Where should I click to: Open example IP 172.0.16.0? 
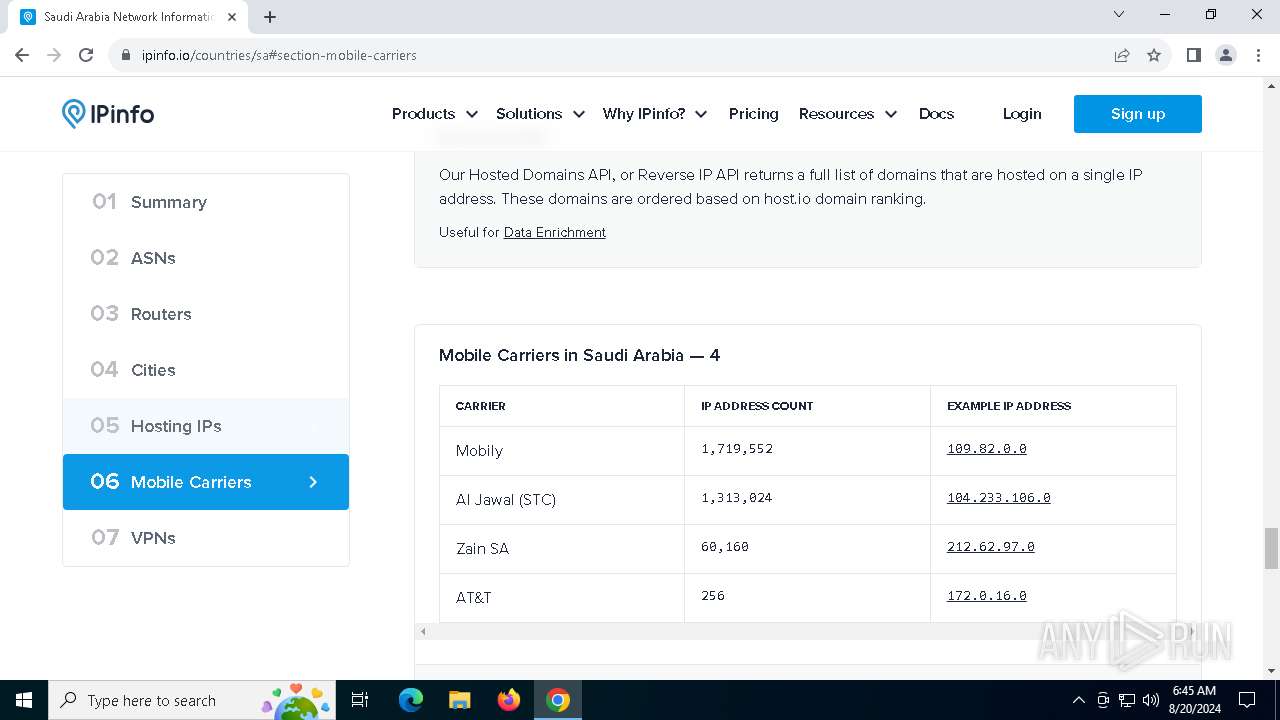click(x=986, y=596)
